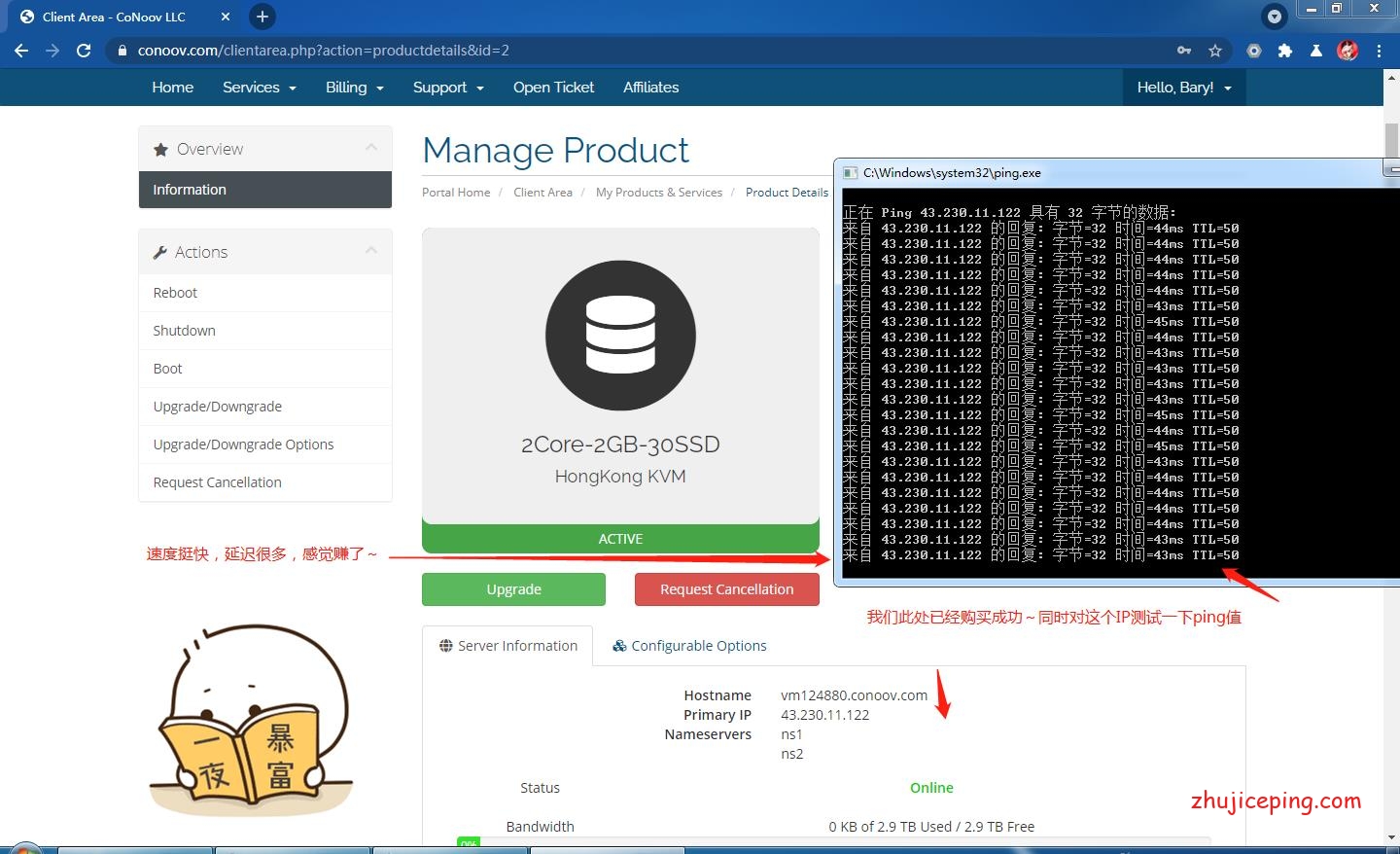Open Upgrade/Downgrade action
This screenshot has height=854, width=1400.
(265, 407)
